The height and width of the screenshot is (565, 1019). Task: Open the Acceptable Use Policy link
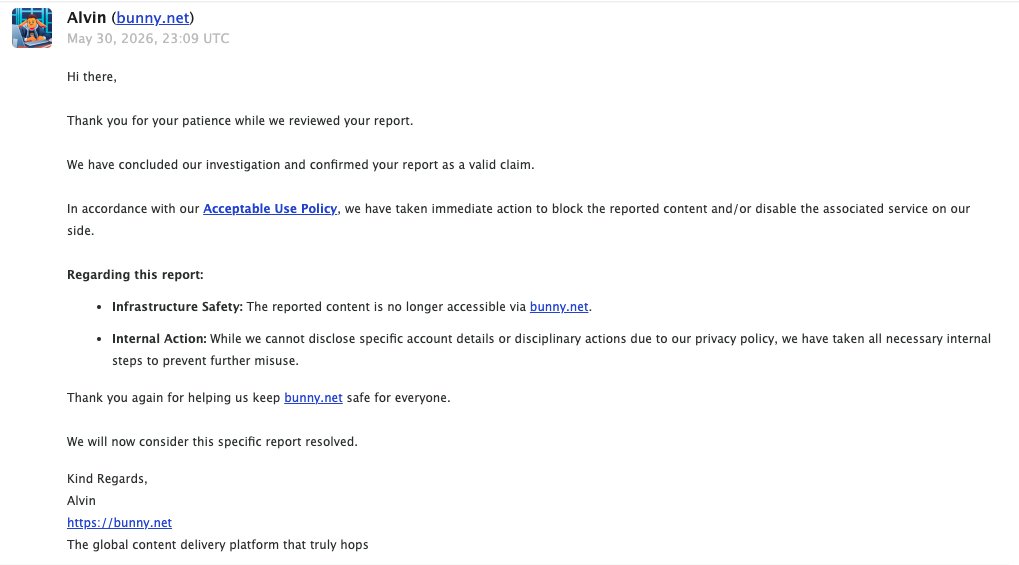270,209
